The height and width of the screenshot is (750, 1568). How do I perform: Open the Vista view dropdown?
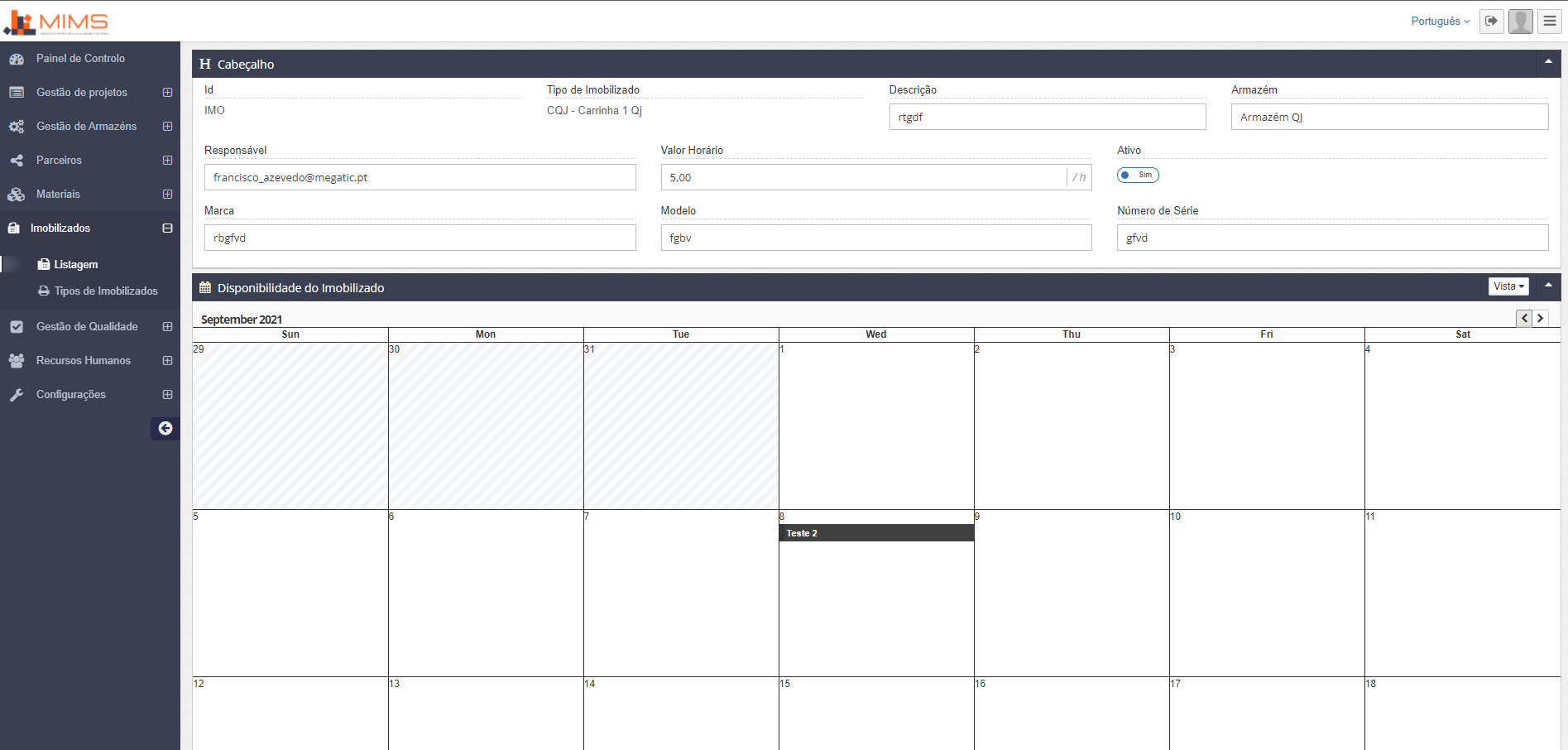1508,286
